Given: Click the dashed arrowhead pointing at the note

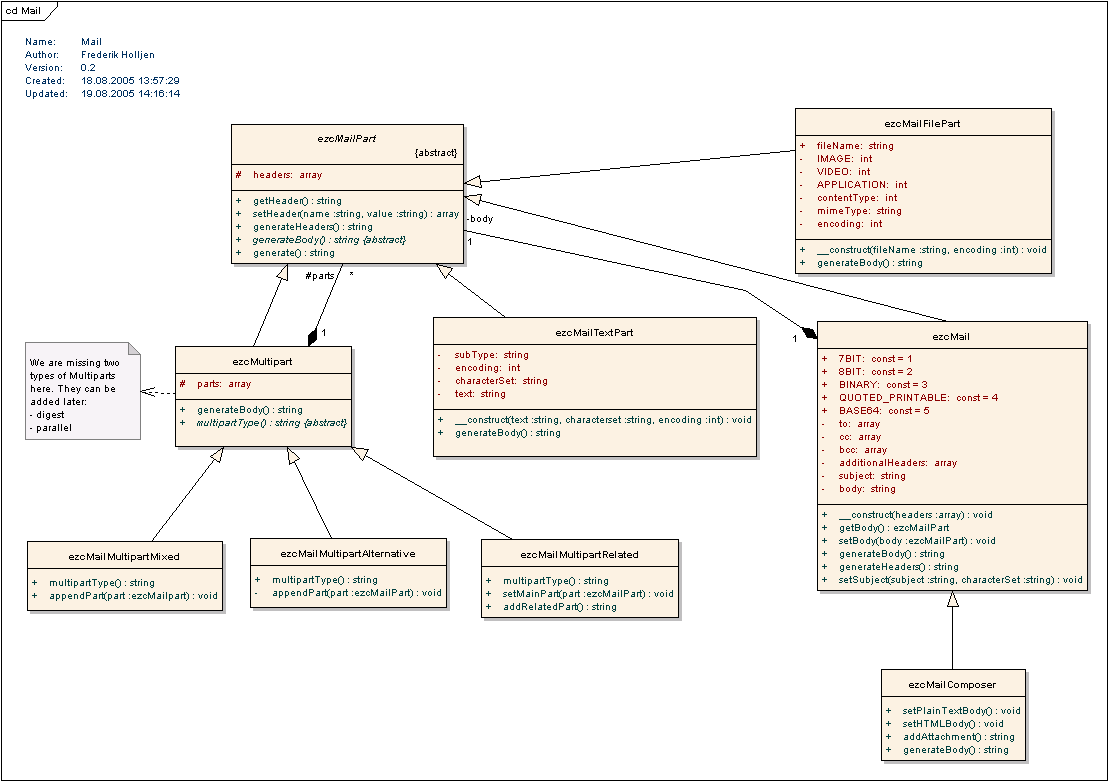Looking at the screenshot, I should point(147,392).
